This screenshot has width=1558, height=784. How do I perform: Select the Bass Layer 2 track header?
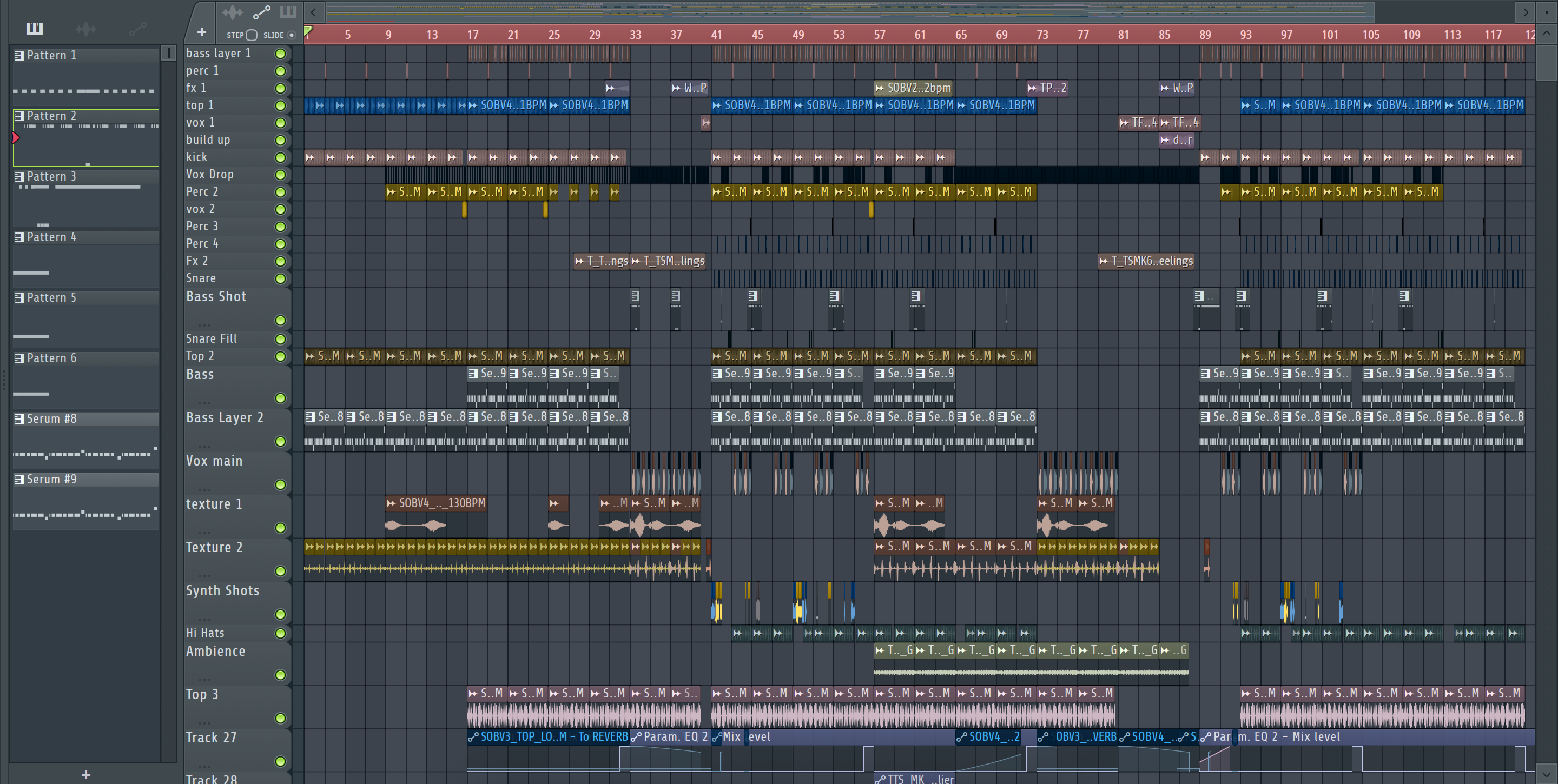click(x=237, y=430)
